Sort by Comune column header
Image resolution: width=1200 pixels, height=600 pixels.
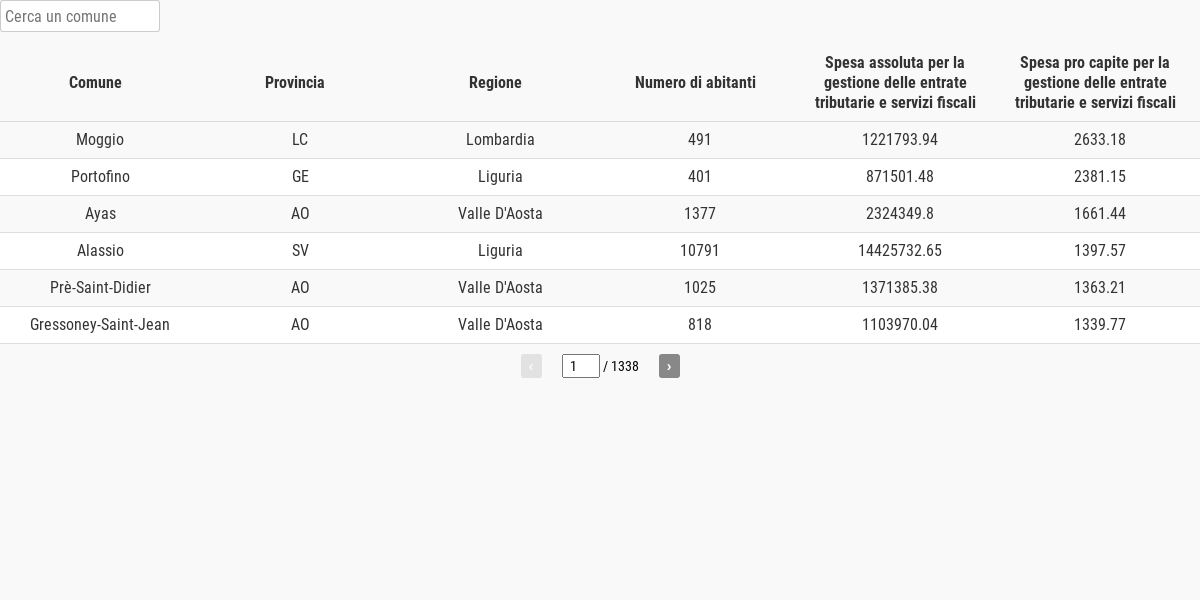tap(95, 83)
